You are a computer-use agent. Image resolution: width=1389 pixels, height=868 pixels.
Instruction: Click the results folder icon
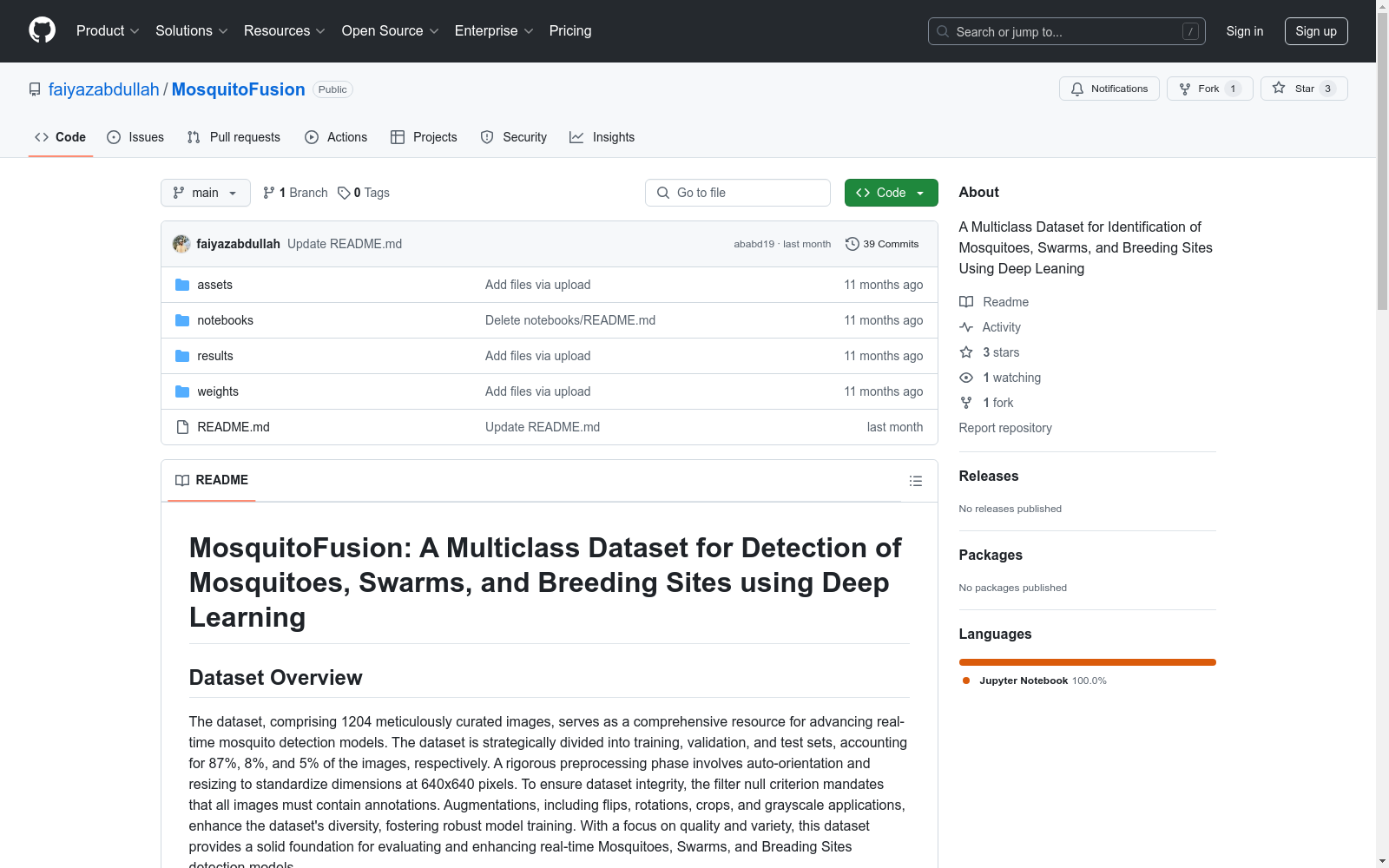[x=182, y=356]
